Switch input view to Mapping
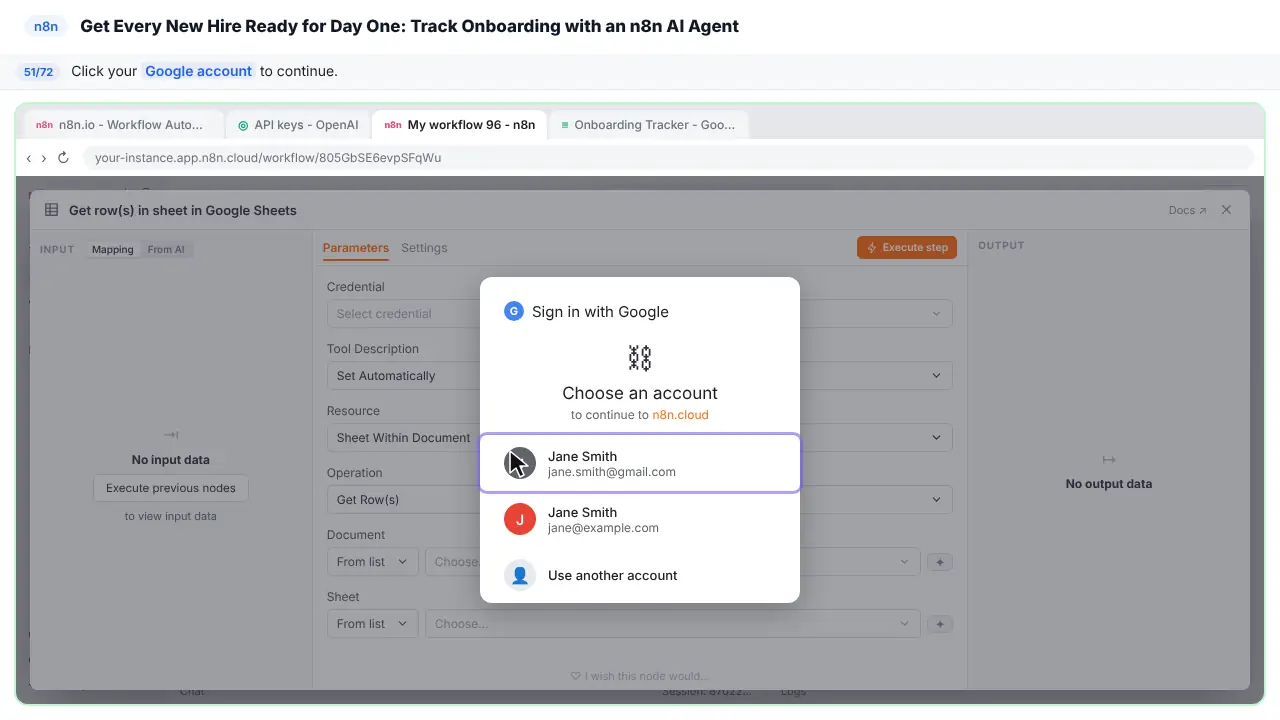 click(x=113, y=250)
